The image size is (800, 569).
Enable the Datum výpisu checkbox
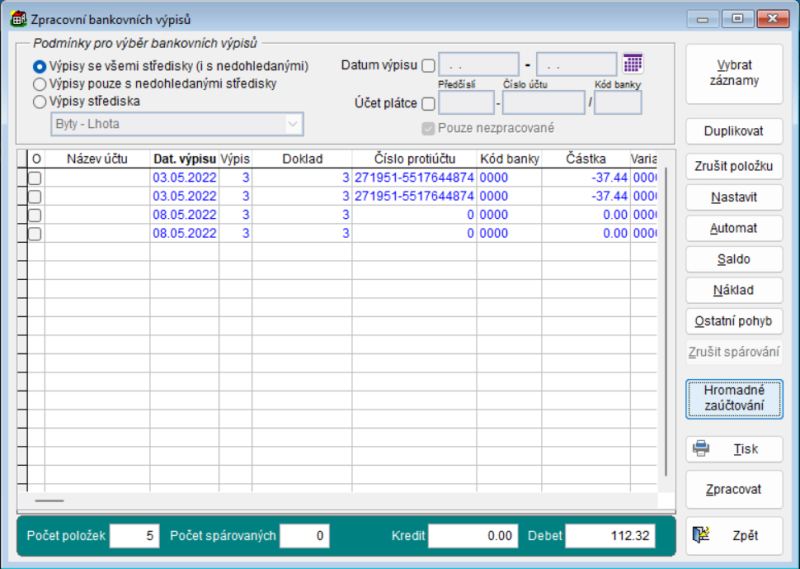[x=429, y=66]
